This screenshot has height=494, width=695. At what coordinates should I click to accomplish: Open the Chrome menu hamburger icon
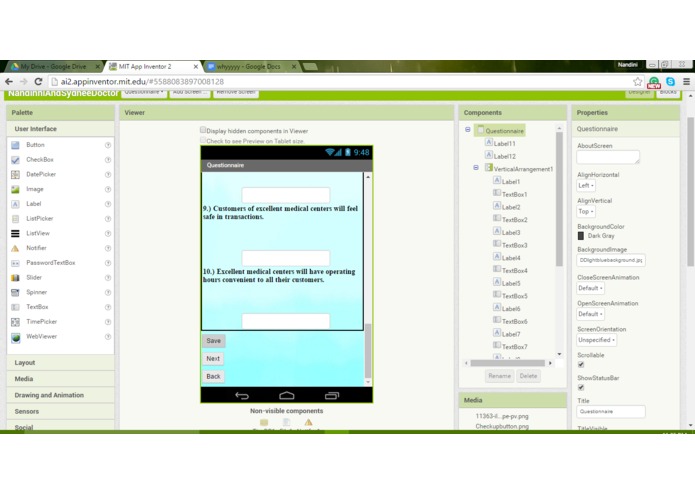tap(686, 82)
